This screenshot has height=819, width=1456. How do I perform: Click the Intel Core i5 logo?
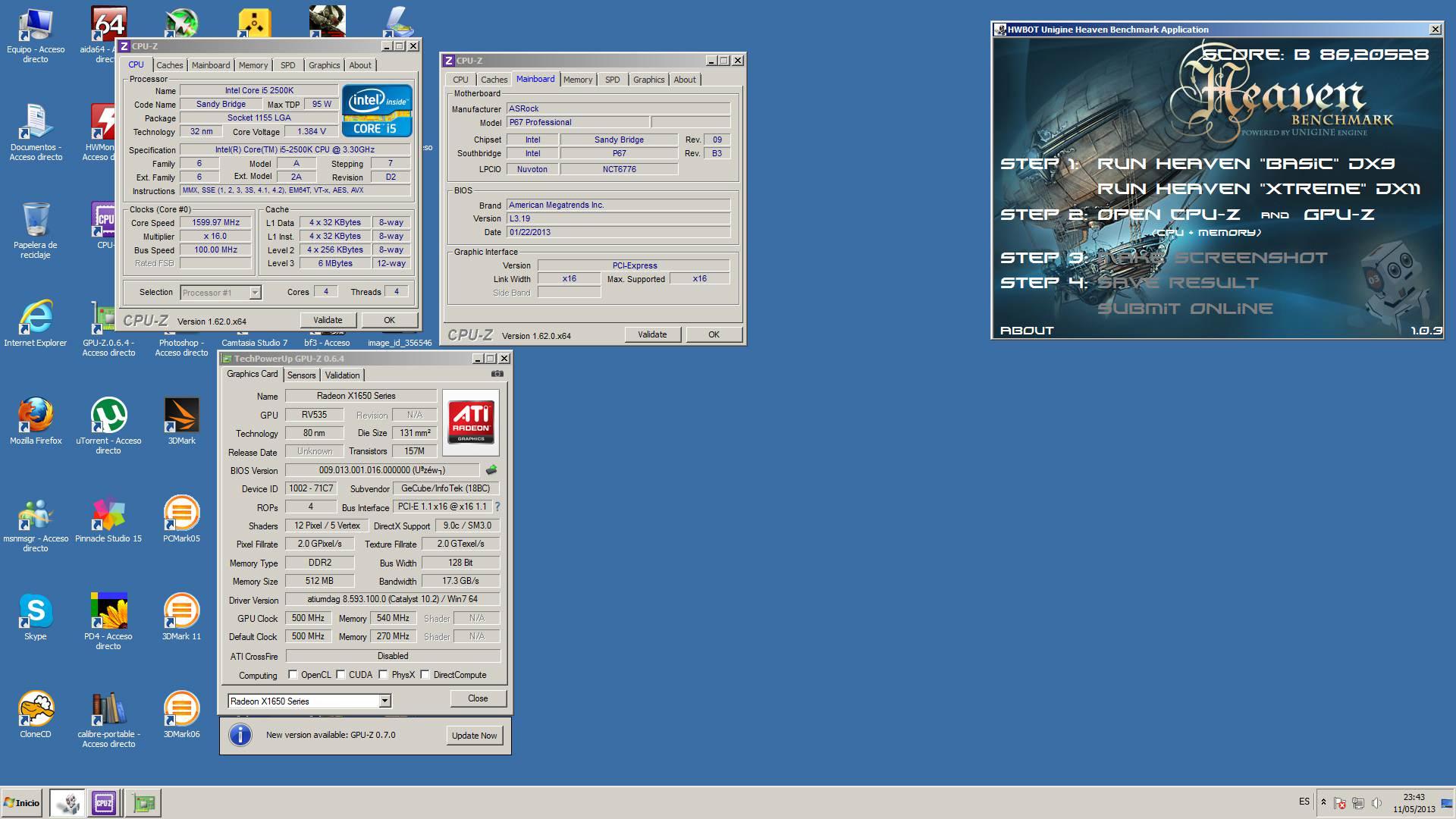pos(377,111)
